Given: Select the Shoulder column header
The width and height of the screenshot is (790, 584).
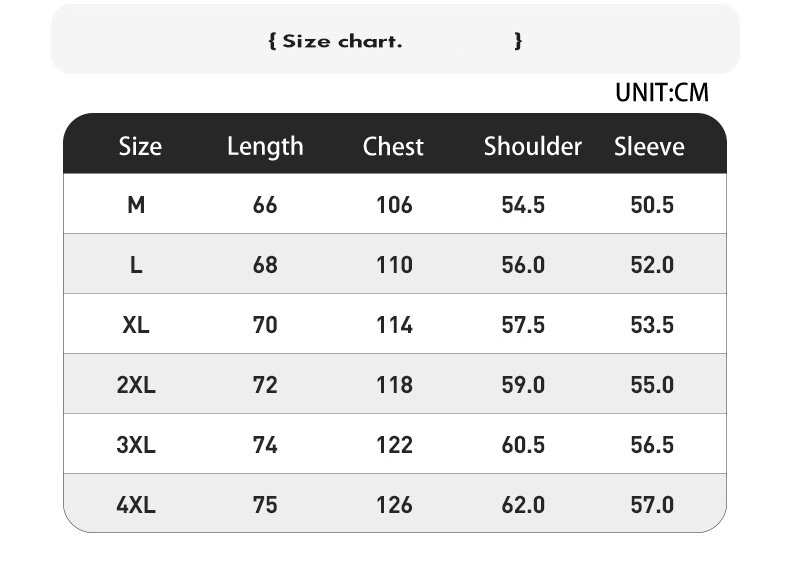Looking at the screenshot, I should pos(532,146).
